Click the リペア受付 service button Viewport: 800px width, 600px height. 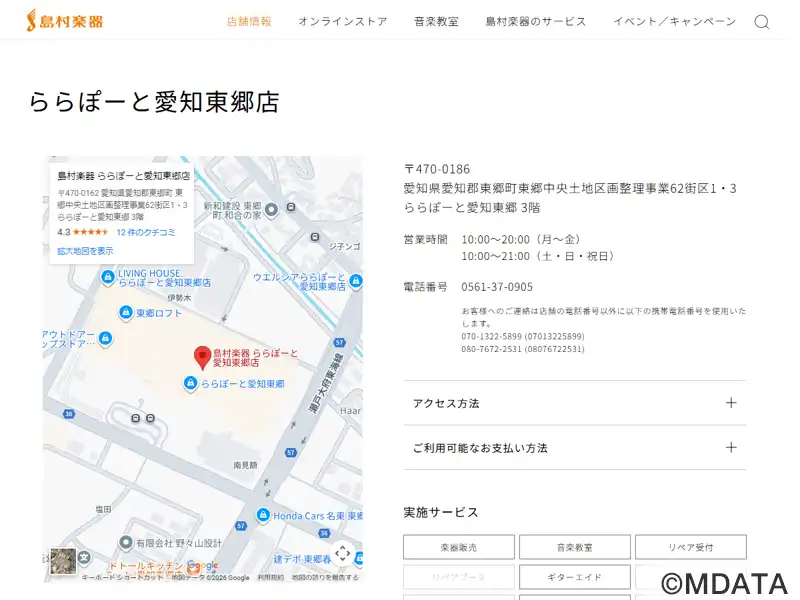tap(690, 548)
